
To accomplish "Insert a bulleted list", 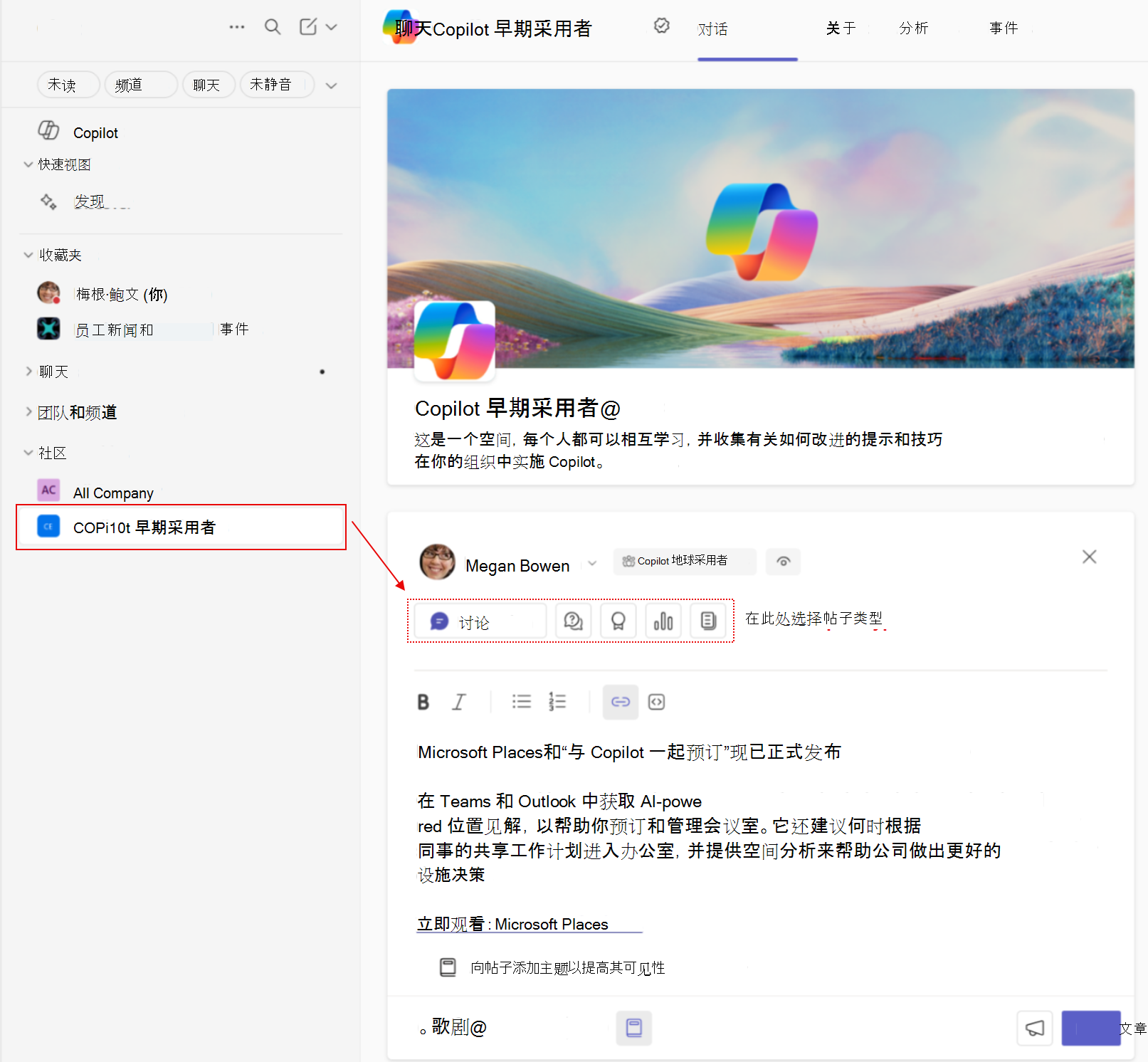I will [522, 702].
